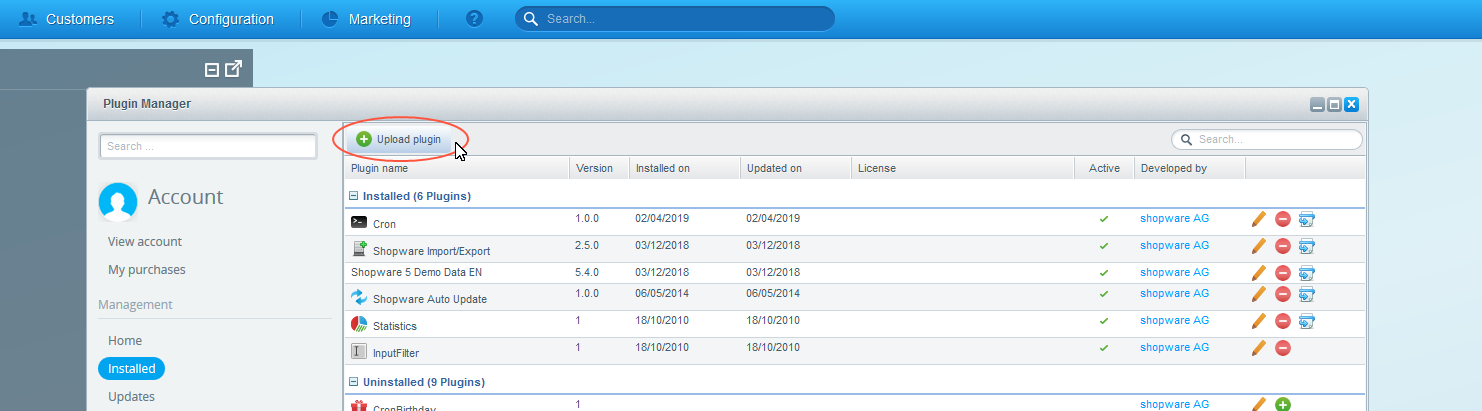Open shopware AG link in Statistics row
1482x411 pixels.
(1174, 321)
